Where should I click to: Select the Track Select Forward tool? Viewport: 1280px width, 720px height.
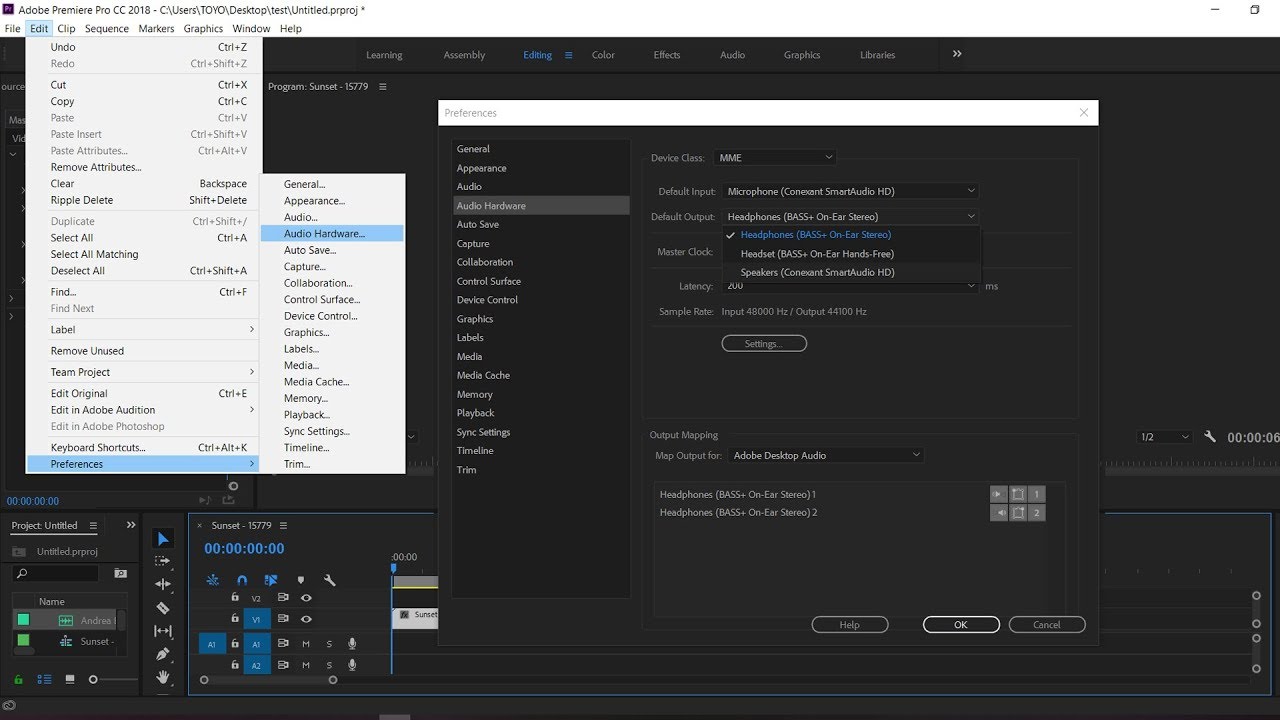pos(163,561)
